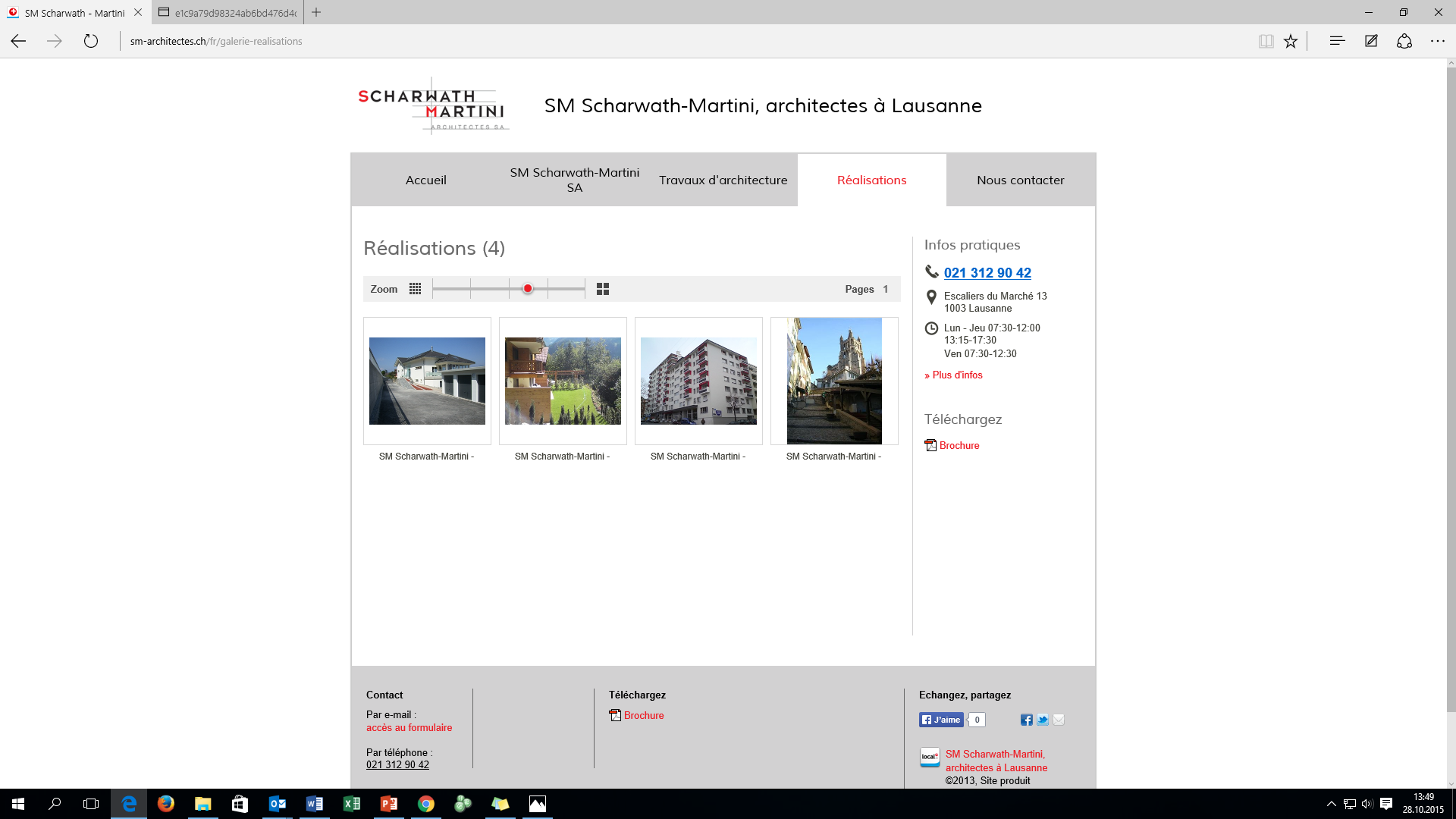Click Facebook share icon in footer
Screen dimensions: 1456x819
[x=1026, y=720]
